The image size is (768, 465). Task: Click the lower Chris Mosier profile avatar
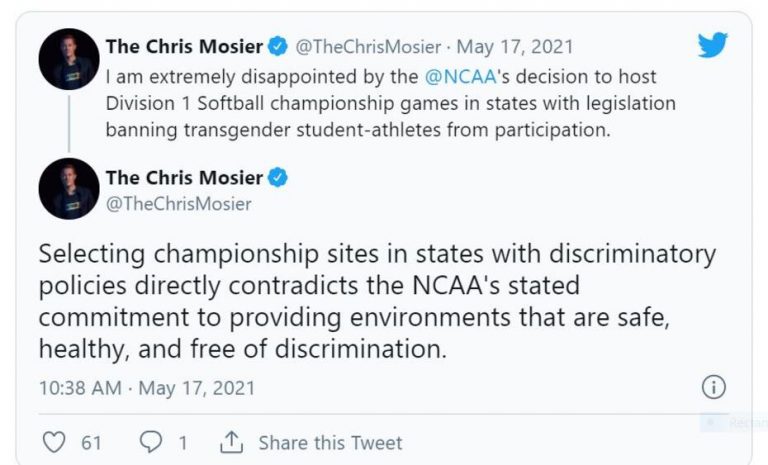point(68,188)
